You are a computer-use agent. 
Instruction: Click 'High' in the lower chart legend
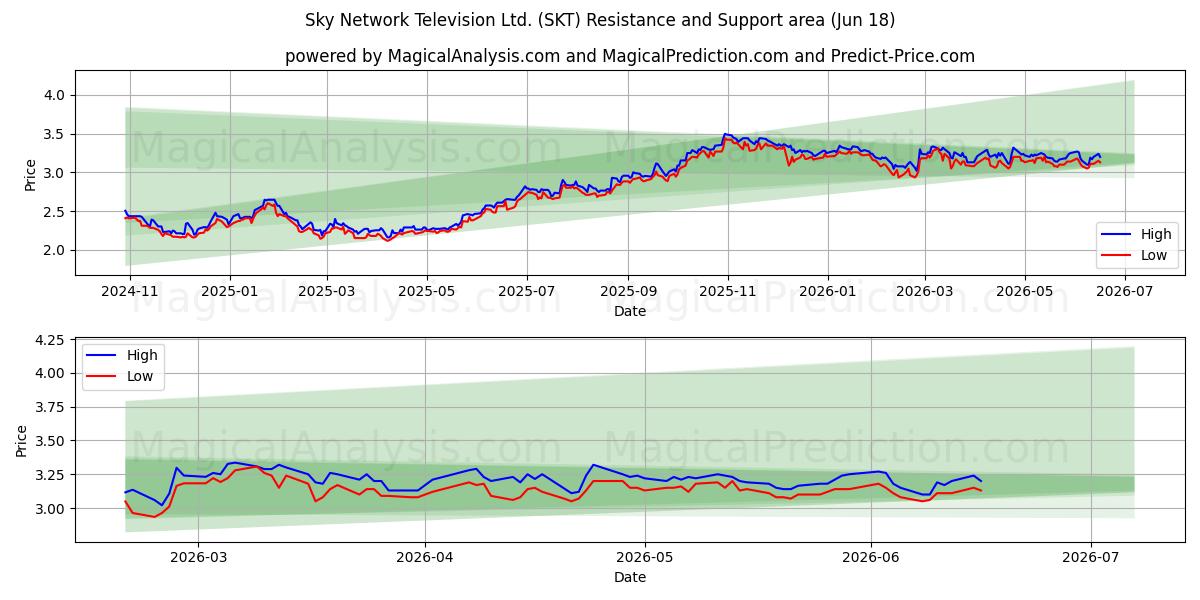click(142, 355)
